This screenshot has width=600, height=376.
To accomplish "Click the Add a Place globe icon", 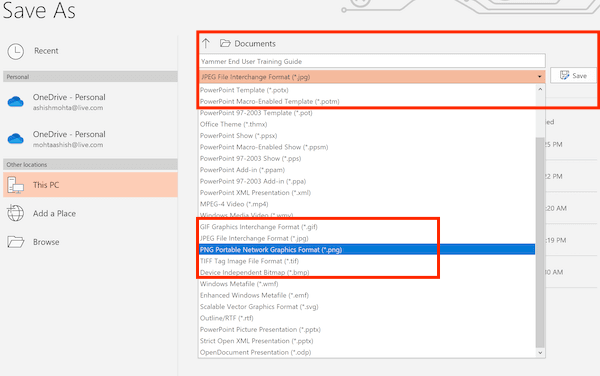I will point(16,213).
